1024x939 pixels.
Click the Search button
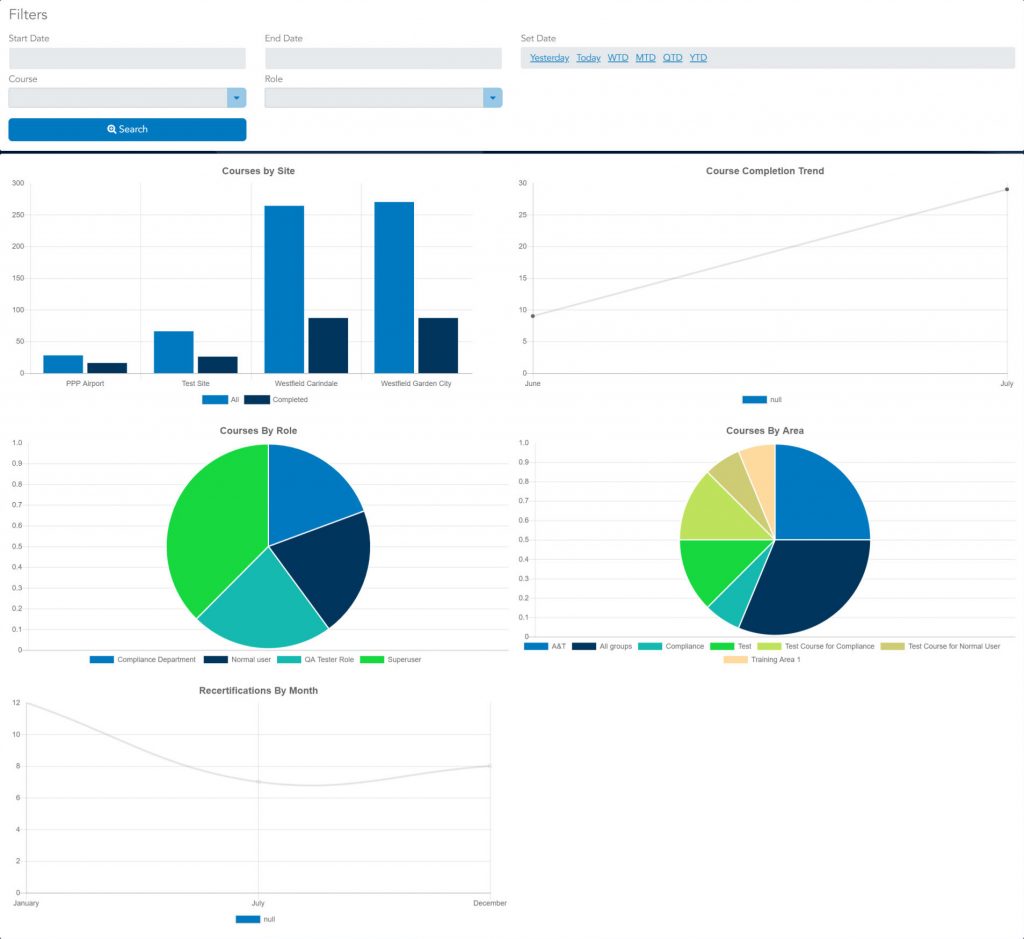pyautogui.click(x=127, y=129)
